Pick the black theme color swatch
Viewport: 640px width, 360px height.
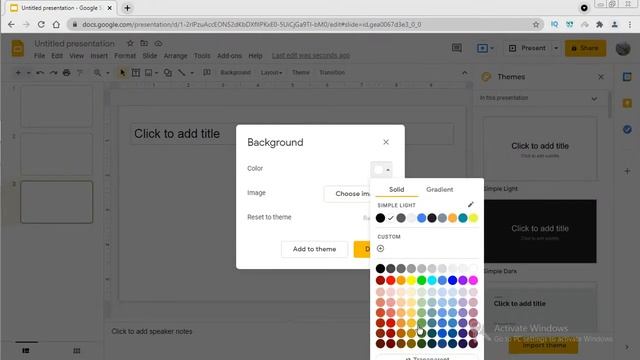click(380, 218)
